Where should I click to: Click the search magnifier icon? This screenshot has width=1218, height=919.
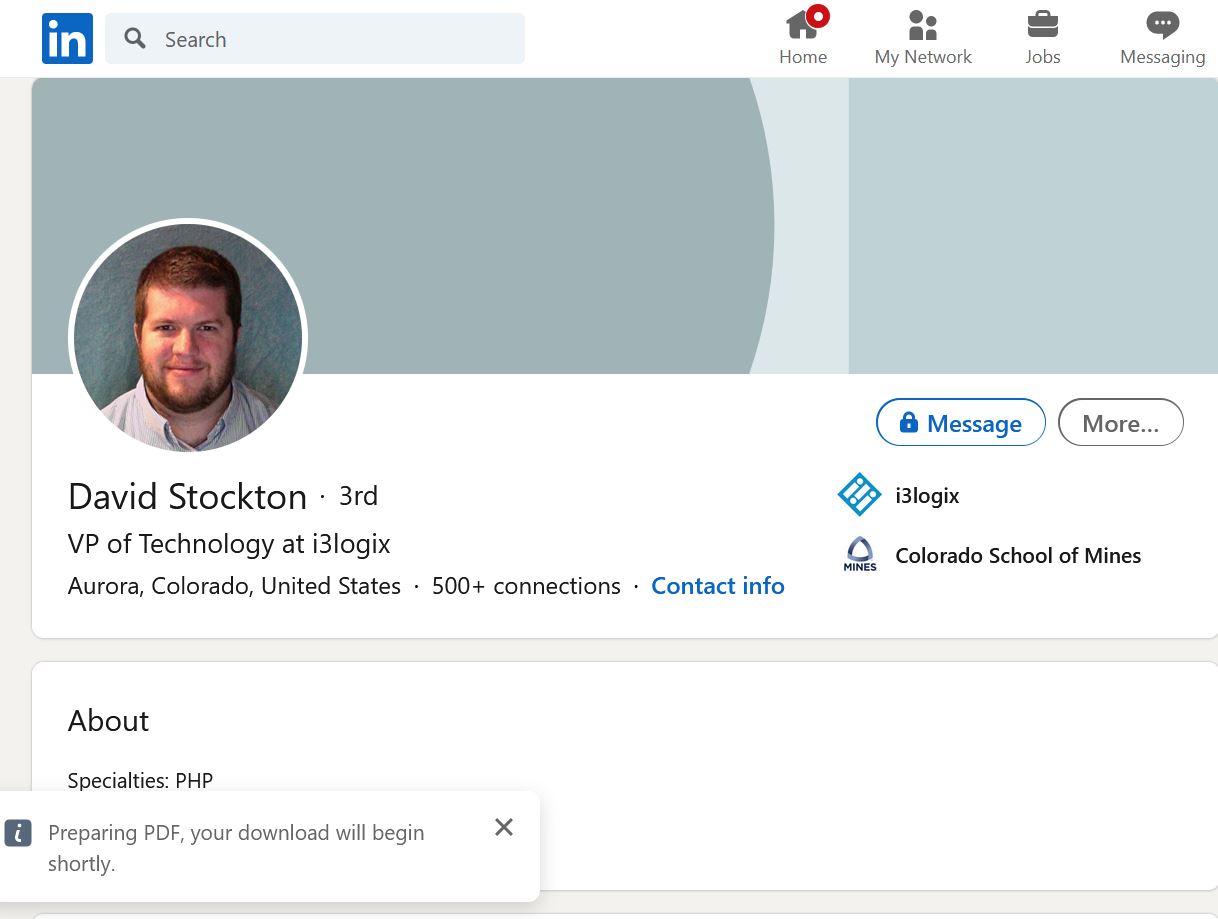pyautogui.click(x=135, y=39)
